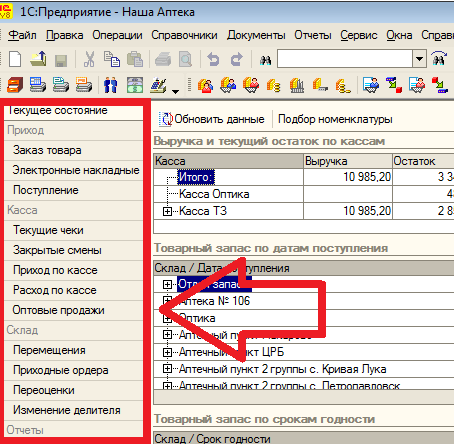Open Закрытые смены in the sidebar
Screen dimensions: 454x444
pyautogui.click(x=74, y=250)
